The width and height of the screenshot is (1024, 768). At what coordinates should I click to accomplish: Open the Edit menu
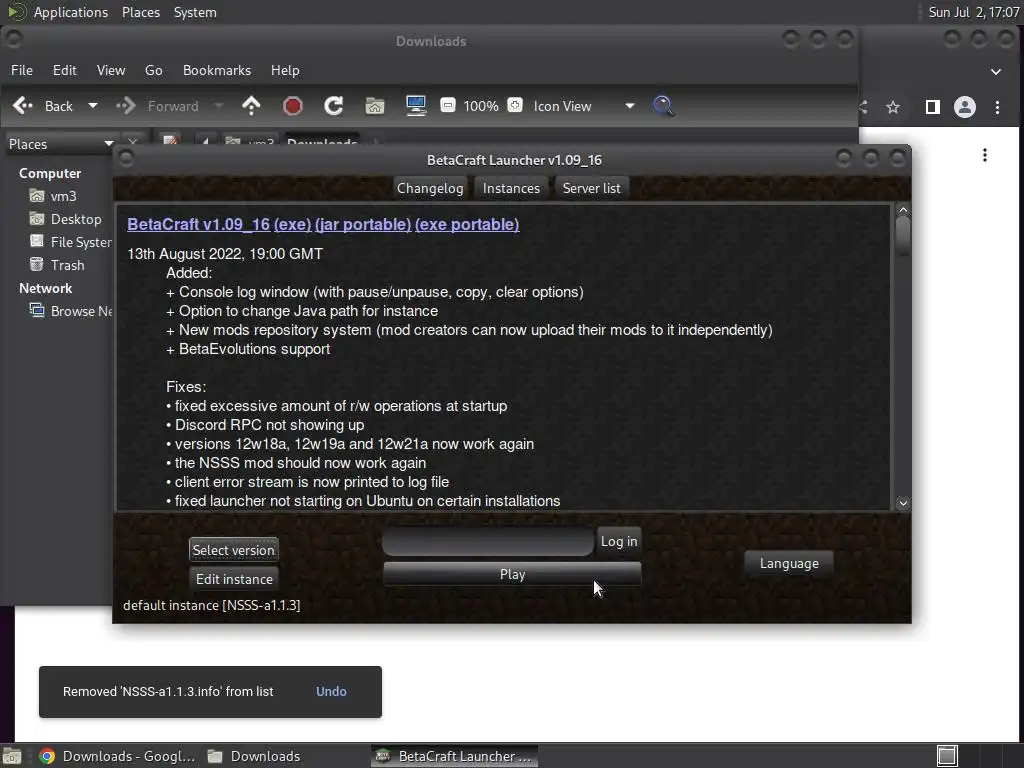coord(65,70)
